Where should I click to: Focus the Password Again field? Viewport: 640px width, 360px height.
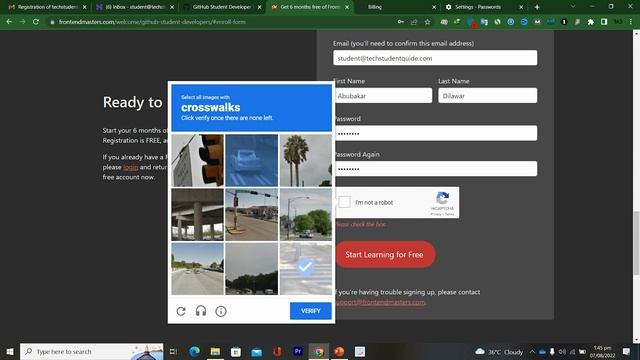436,169
